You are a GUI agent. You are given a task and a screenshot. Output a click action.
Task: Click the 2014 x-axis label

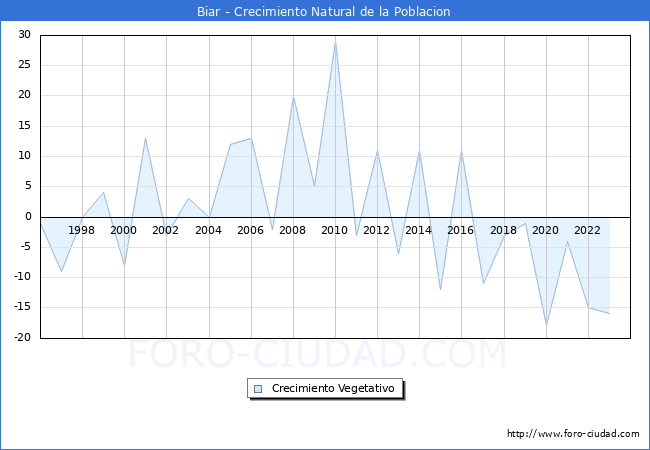click(x=418, y=230)
